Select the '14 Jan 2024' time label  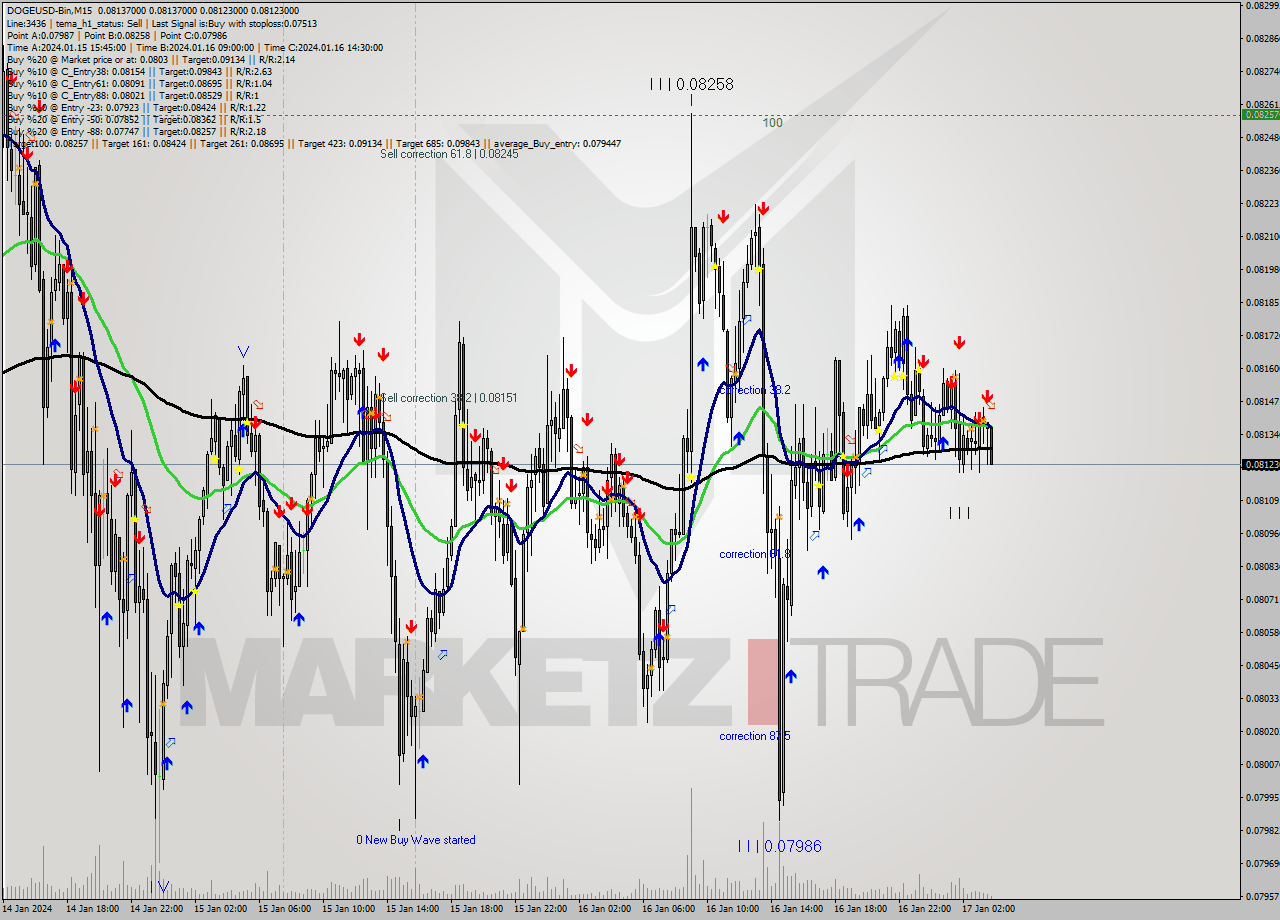pyautogui.click(x=26, y=909)
